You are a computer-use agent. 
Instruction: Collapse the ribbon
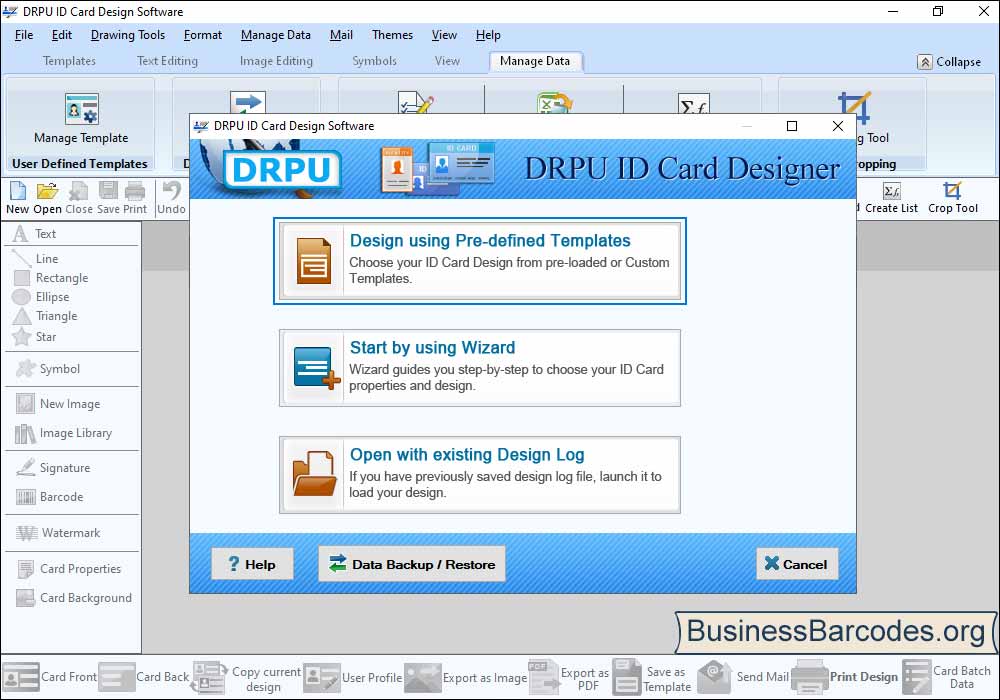949,62
